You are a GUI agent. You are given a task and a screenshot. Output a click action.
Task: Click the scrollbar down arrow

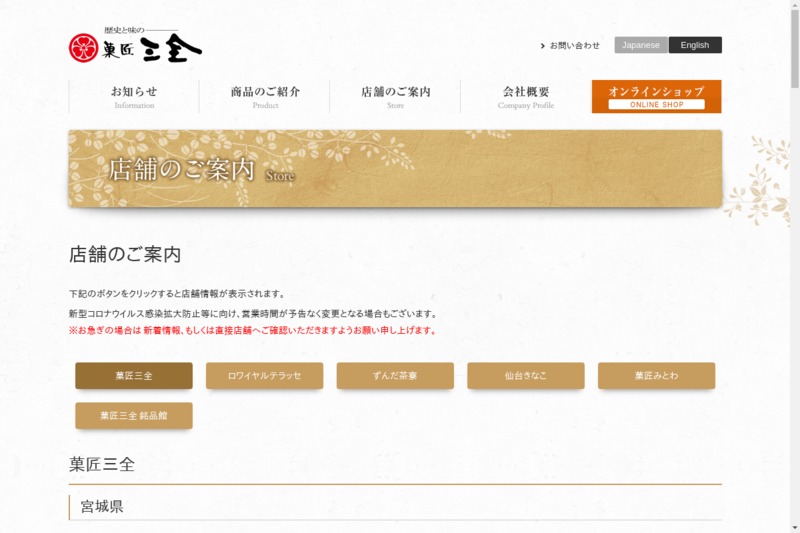pos(793,527)
